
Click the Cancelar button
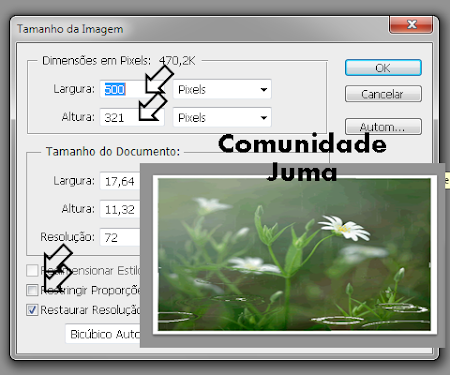click(383, 94)
